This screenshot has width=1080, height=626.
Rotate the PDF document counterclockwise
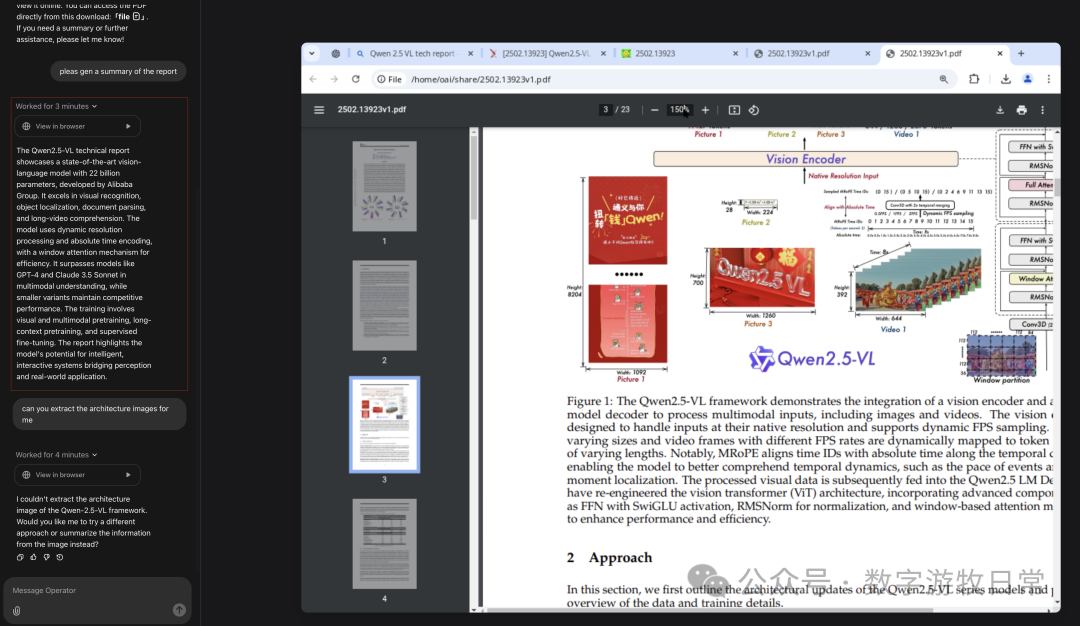tap(754, 110)
